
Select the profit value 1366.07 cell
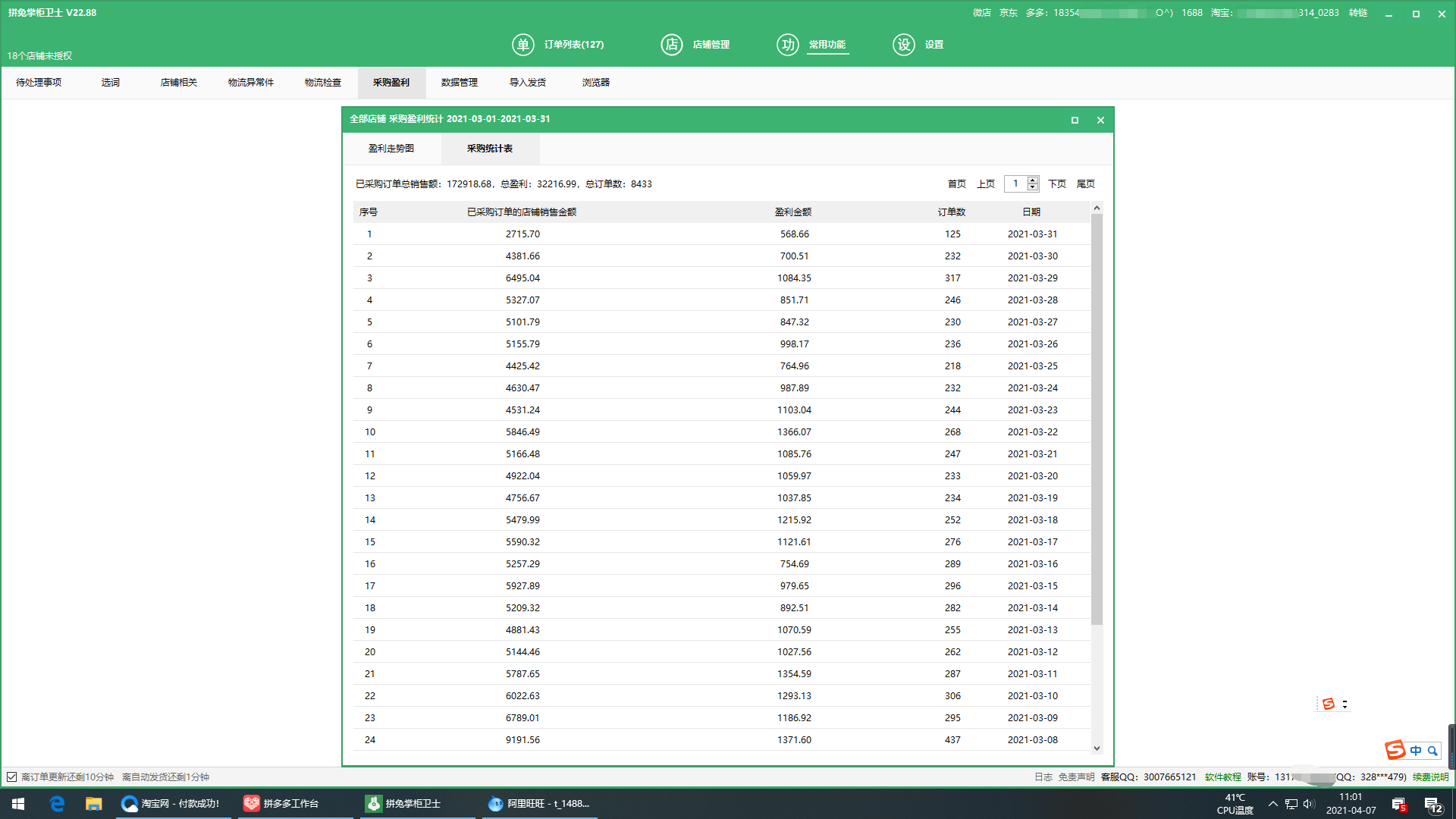794,432
